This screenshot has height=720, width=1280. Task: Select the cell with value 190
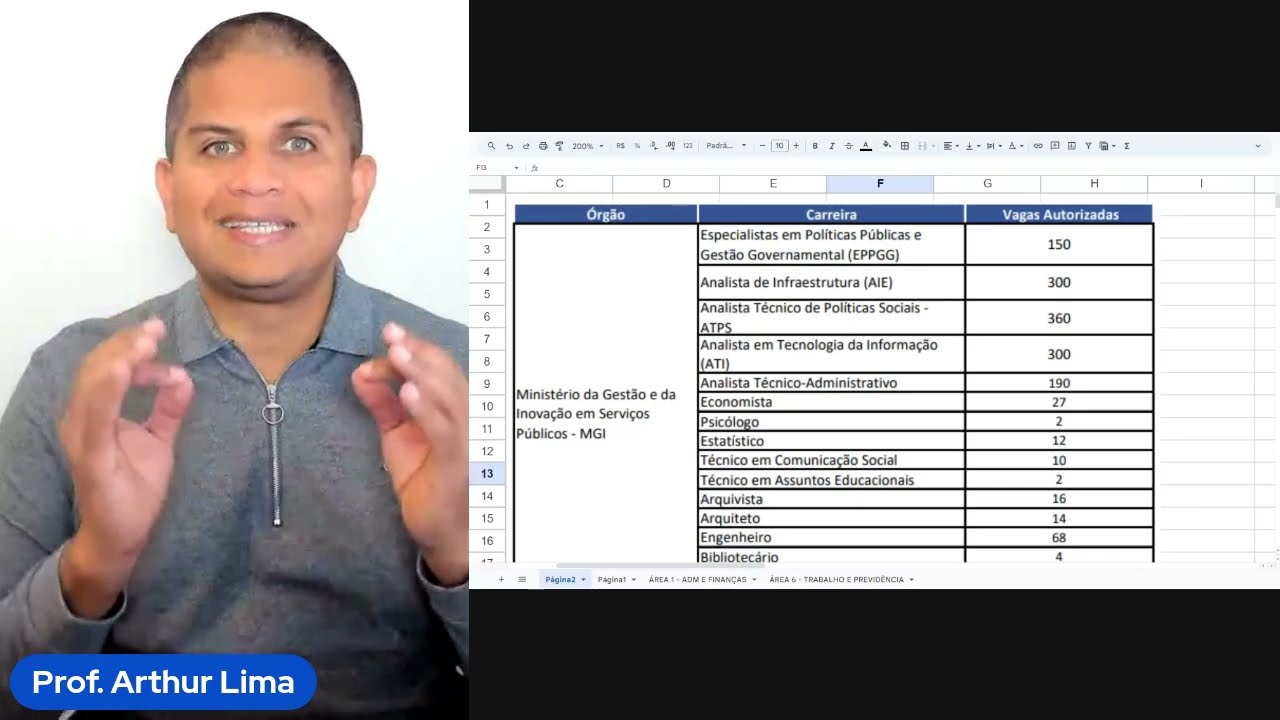click(1059, 383)
